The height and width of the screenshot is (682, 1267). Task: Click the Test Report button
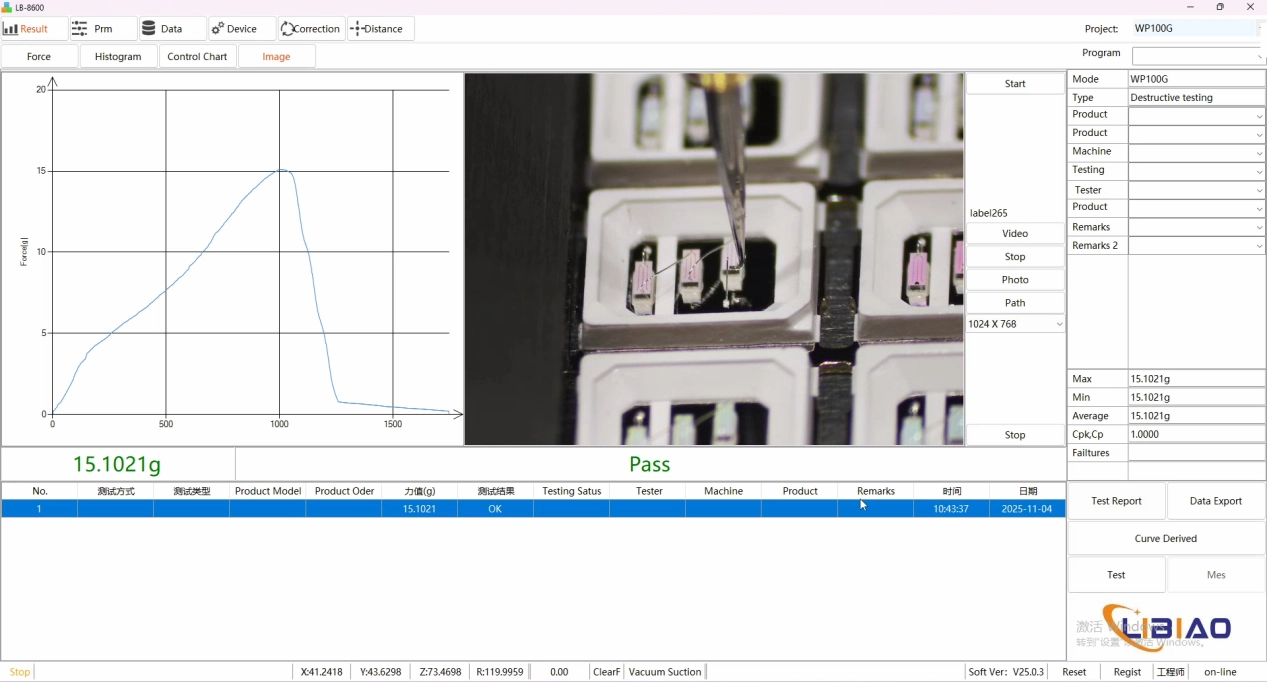coord(1116,501)
